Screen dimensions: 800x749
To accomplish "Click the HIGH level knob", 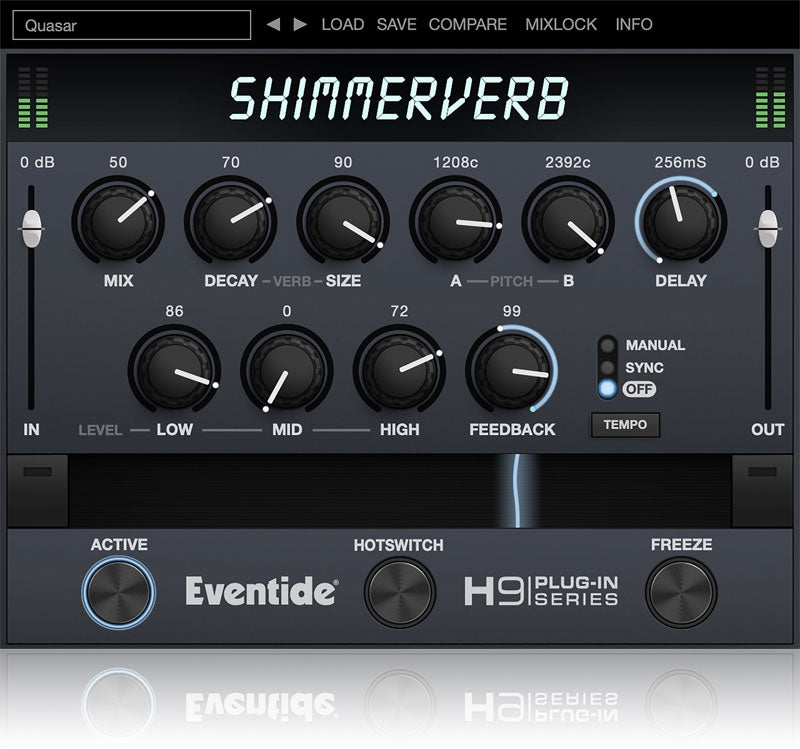I will tap(399, 369).
